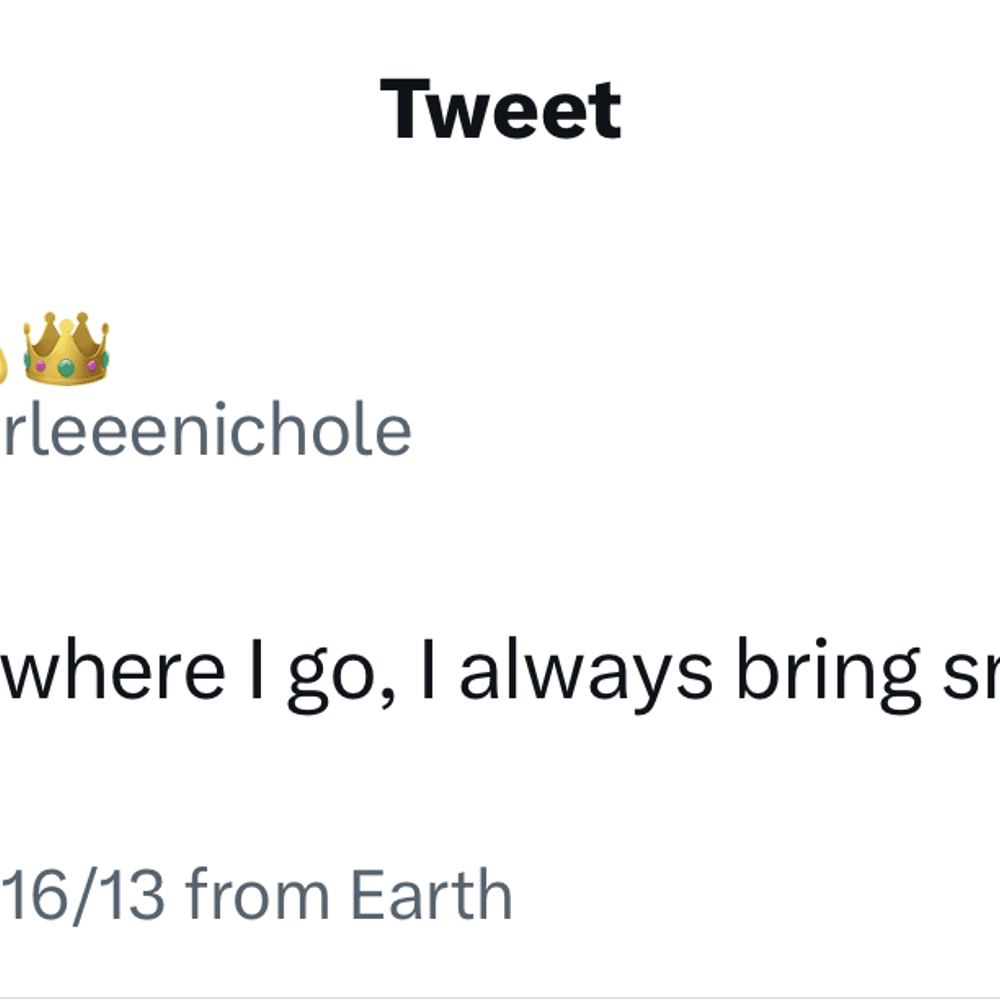Viewport: 1000px width, 1000px height.
Task: Click the word "from" in timestamp line
Action: coord(258,893)
